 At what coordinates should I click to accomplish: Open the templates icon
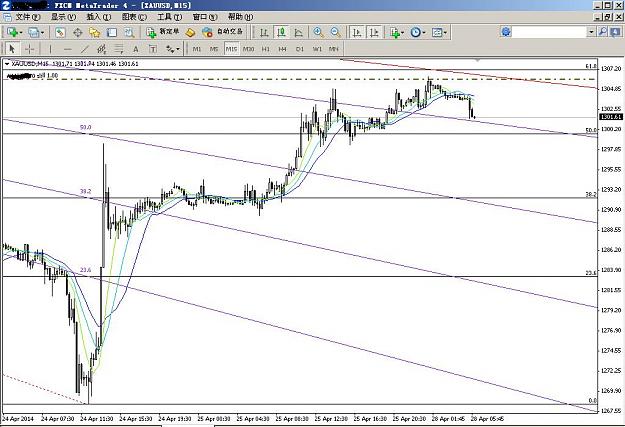[x=437, y=32]
